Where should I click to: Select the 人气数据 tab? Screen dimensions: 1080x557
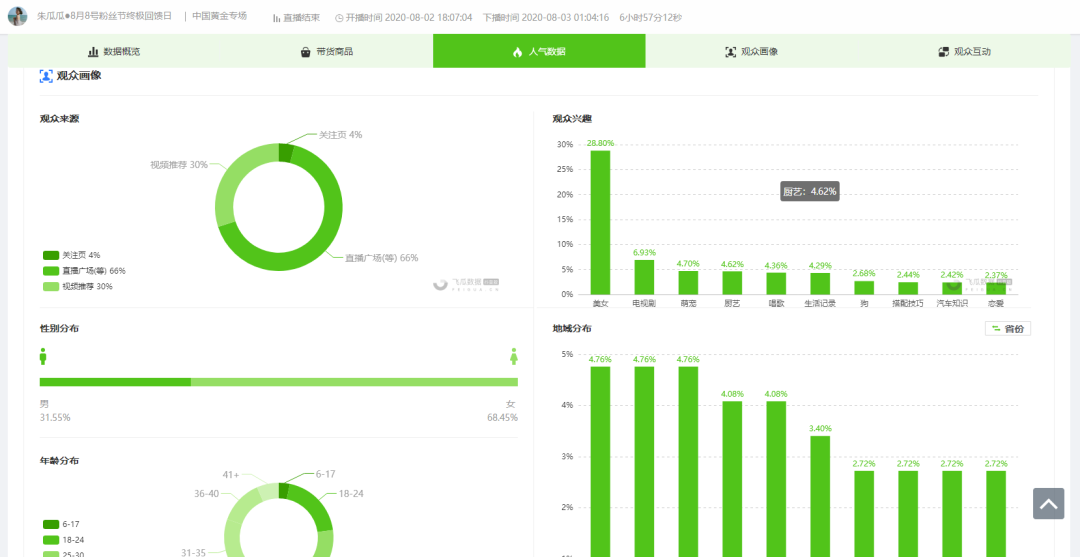(x=539, y=52)
